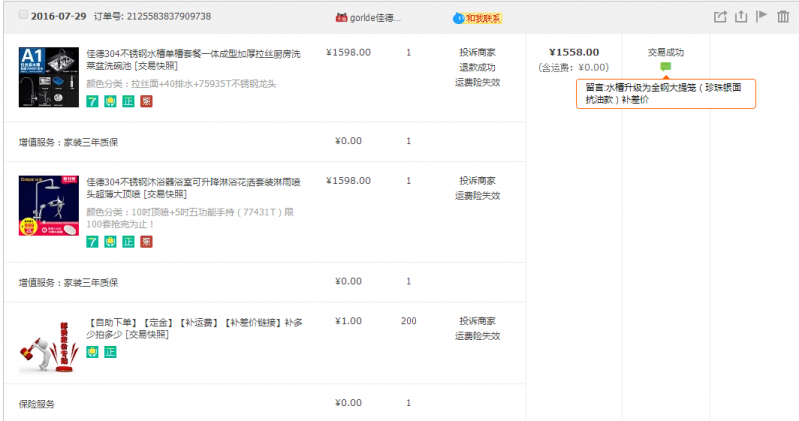Tick the order checkbox next to 2016-07-29
This screenshot has height=421, width=799.
[x=23, y=16]
